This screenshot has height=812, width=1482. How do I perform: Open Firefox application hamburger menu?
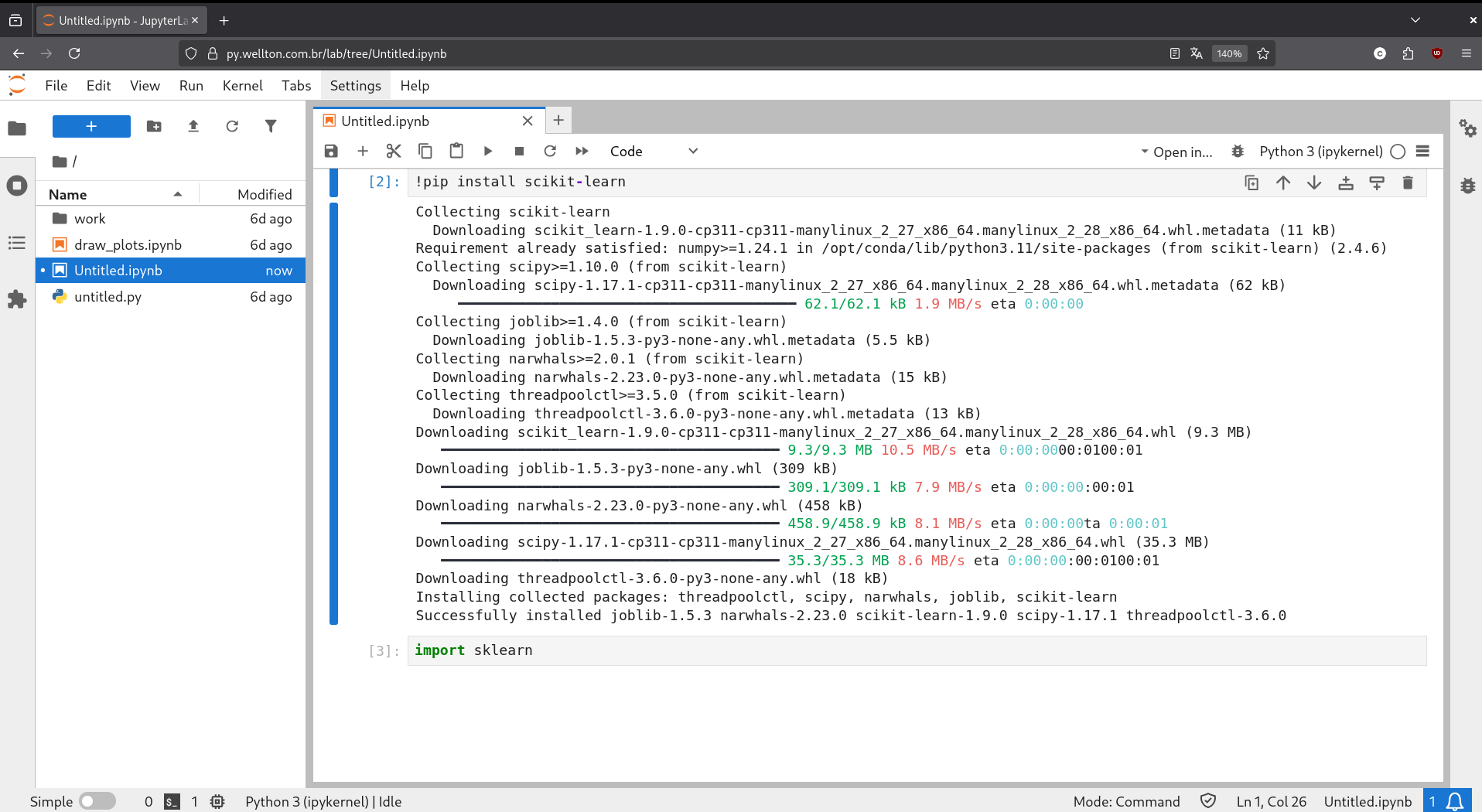coord(1466,53)
